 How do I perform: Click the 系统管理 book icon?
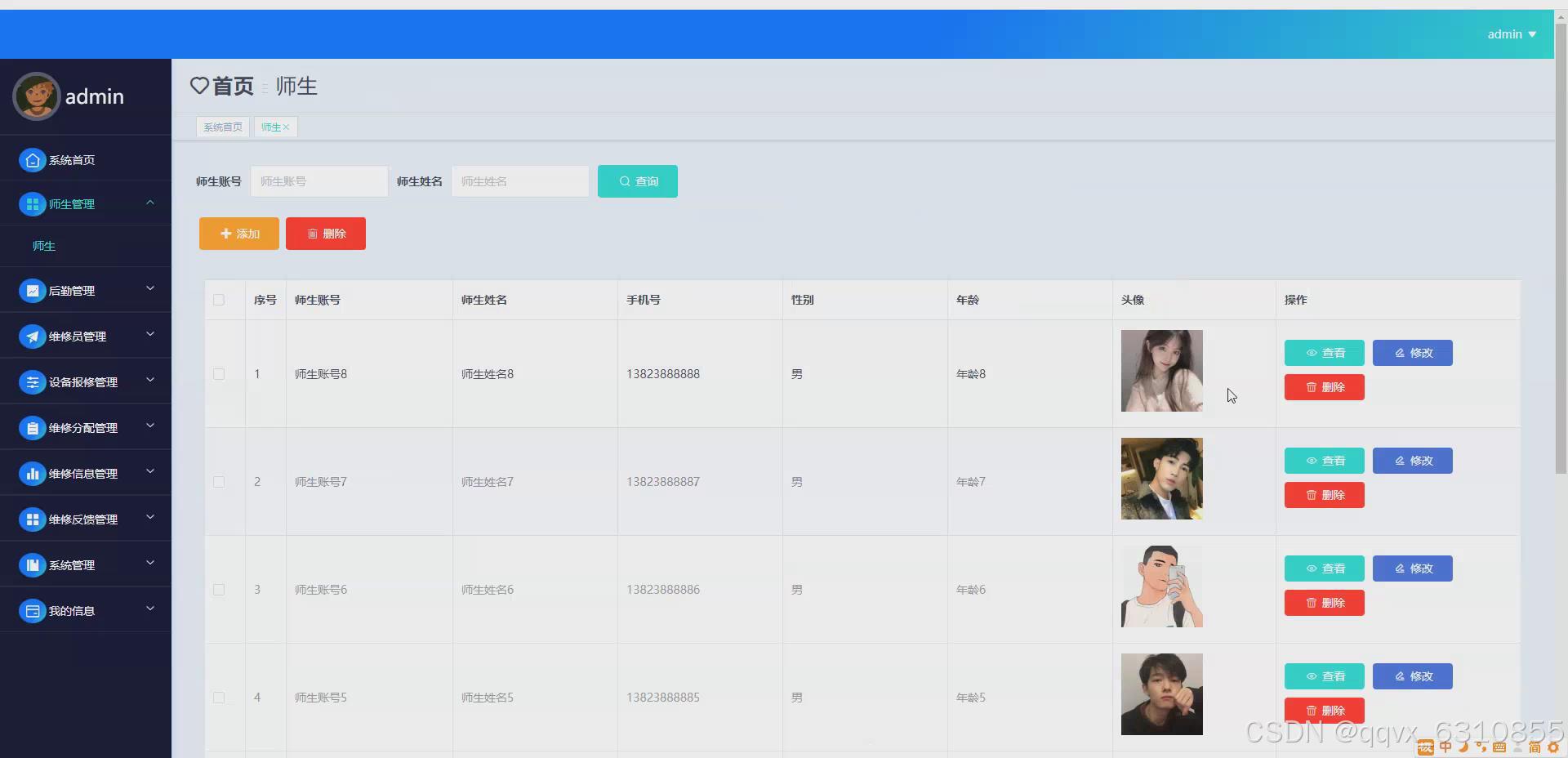point(32,565)
